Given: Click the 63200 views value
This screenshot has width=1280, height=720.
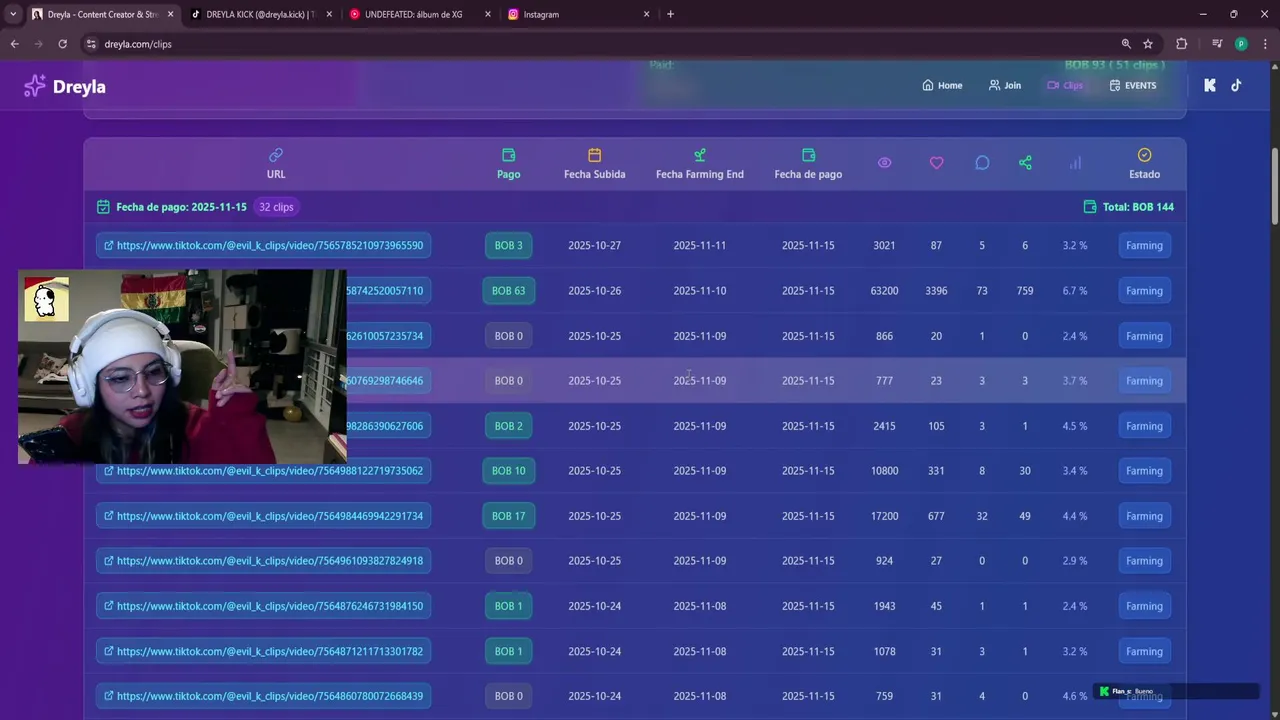Looking at the screenshot, I should pos(884,291).
